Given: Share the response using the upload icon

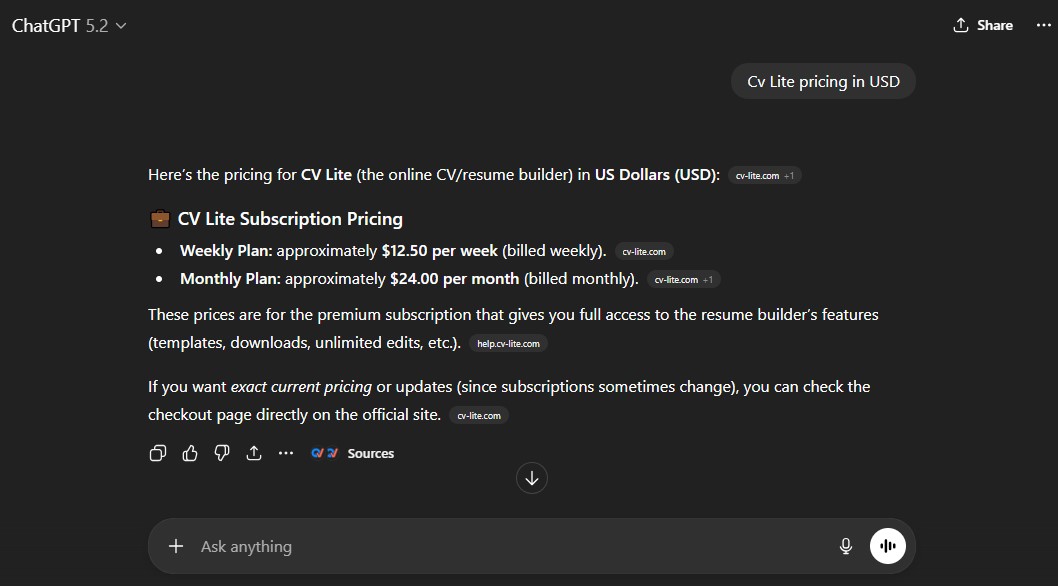Looking at the screenshot, I should coord(253,453).
